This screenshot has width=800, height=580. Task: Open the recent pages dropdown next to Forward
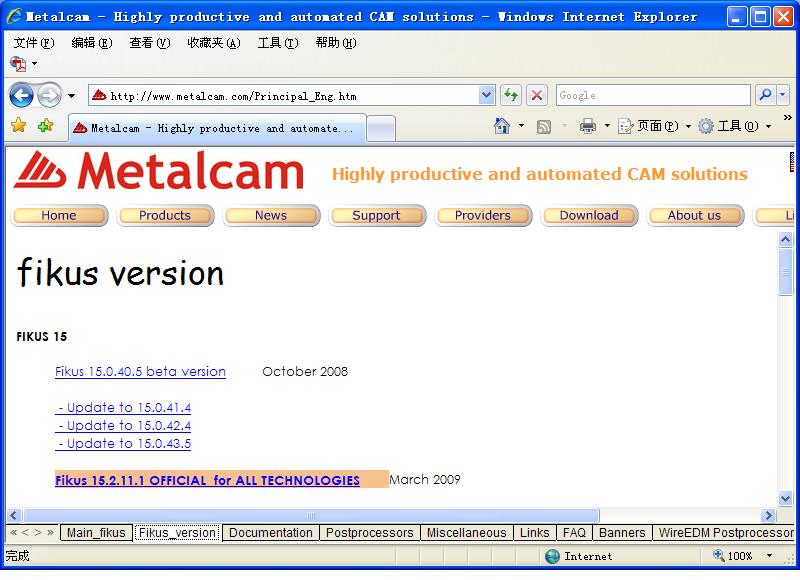pos(71,96)
